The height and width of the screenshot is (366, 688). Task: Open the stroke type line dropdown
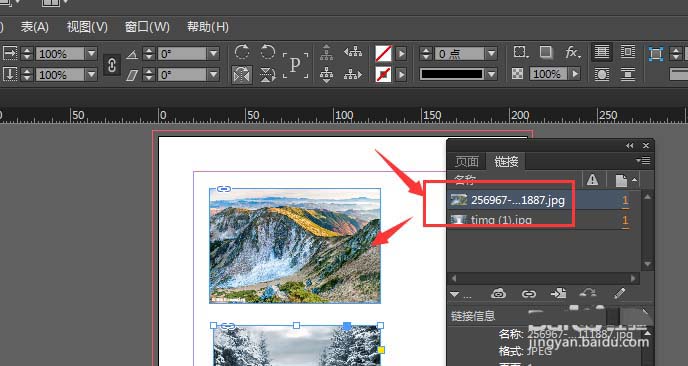491,74
